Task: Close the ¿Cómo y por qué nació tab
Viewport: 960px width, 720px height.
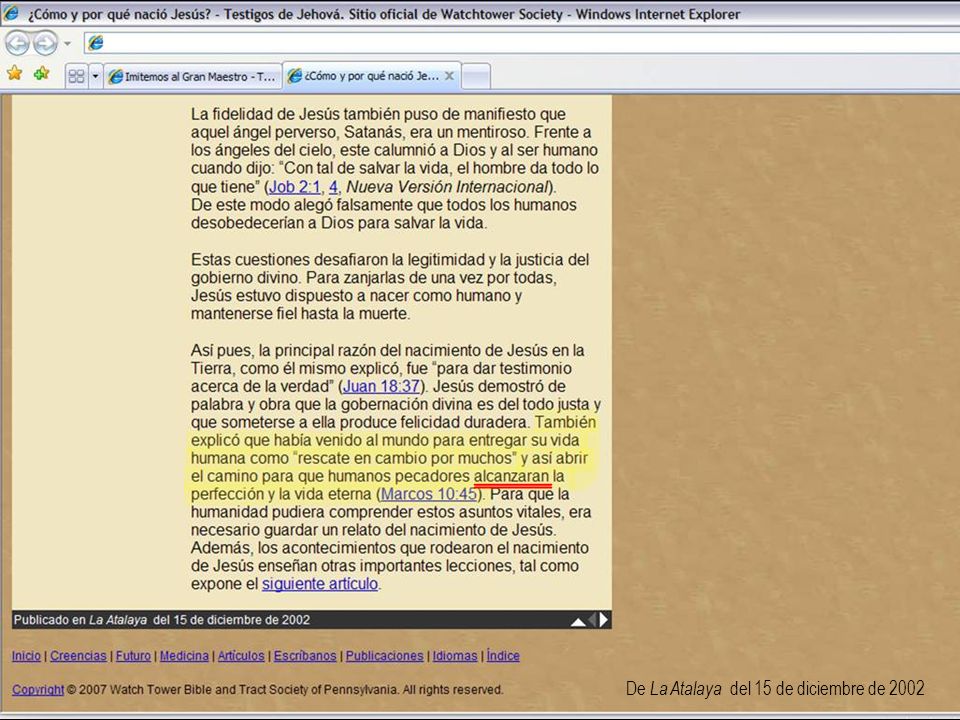Action: pyautogui.click(x=449, y=76)
